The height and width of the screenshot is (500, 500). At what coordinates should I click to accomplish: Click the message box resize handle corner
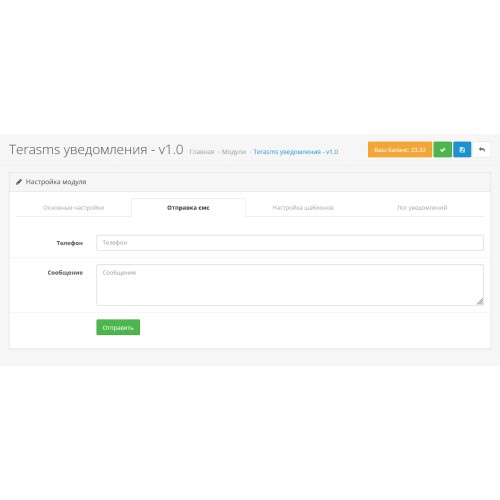(x=480, y=302)
